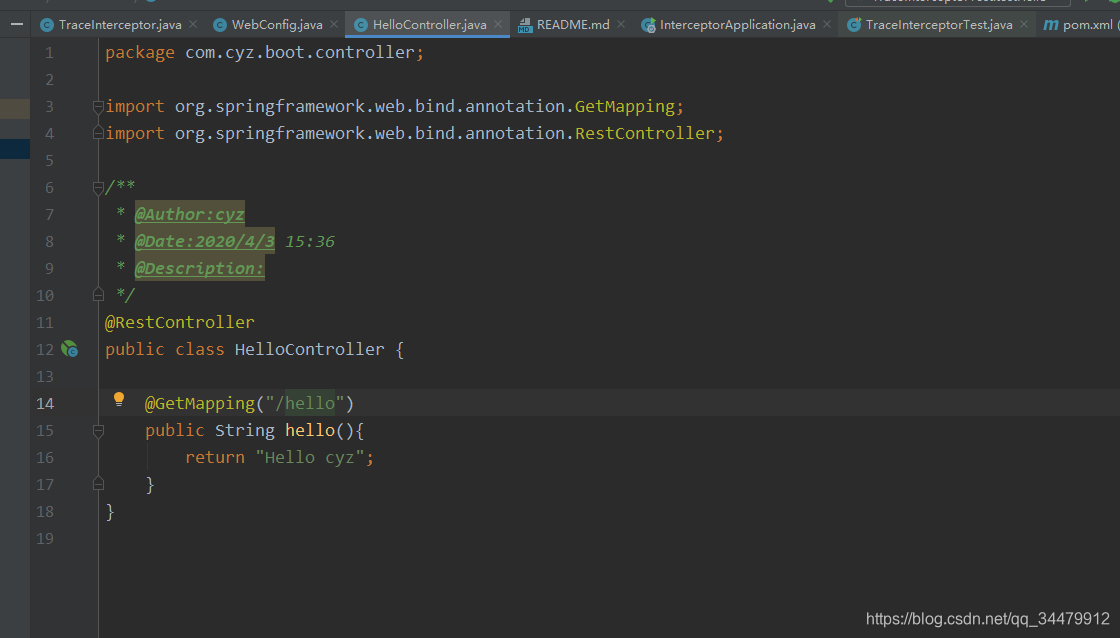This screenshot has height=638, width=1120.
Task: Click the "Hello cyz" return string
Action: tap(310, 457)
